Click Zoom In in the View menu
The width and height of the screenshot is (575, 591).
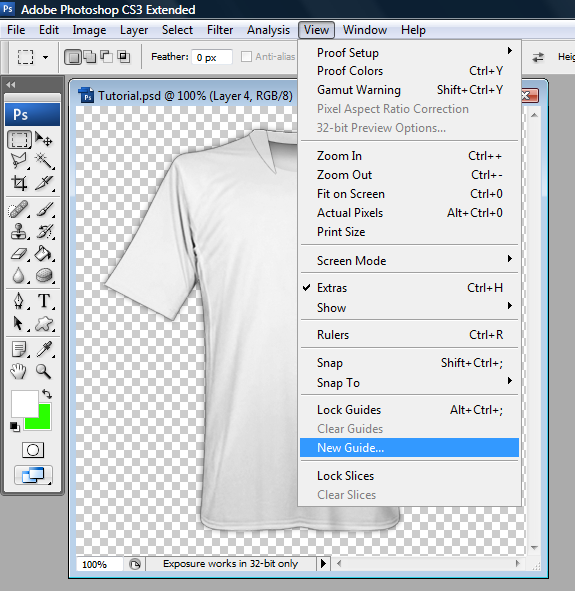(x=409, y=156)
